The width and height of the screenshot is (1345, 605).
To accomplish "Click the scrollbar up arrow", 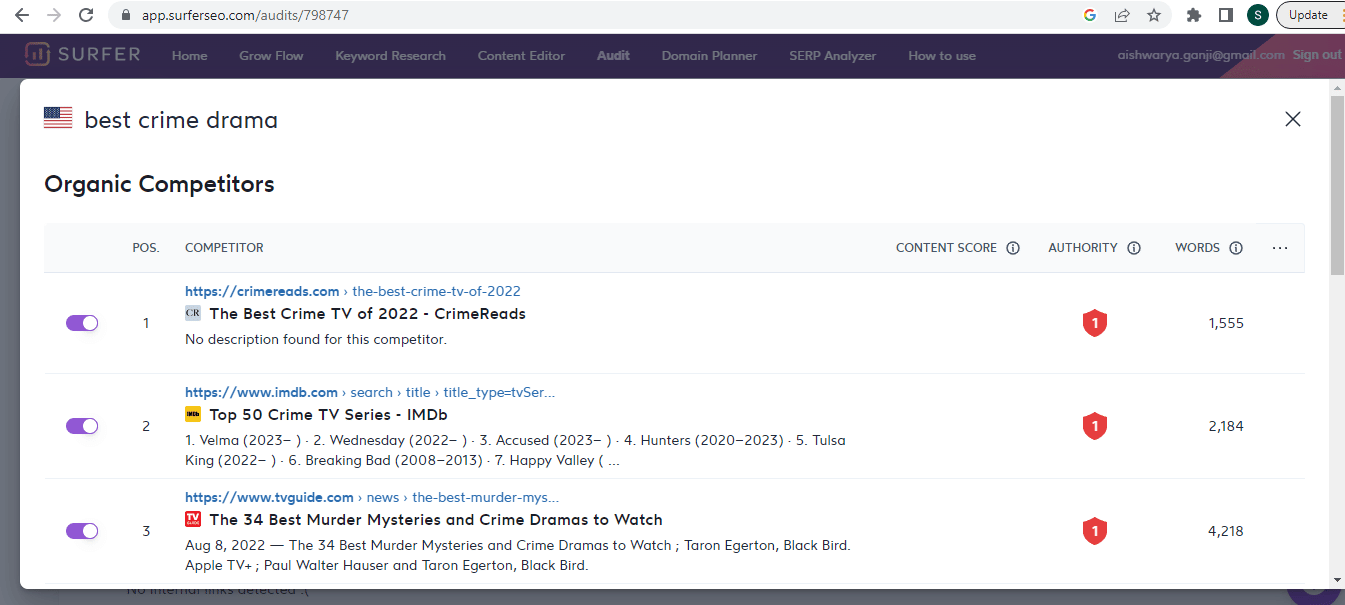I will tap(1337, 88).
